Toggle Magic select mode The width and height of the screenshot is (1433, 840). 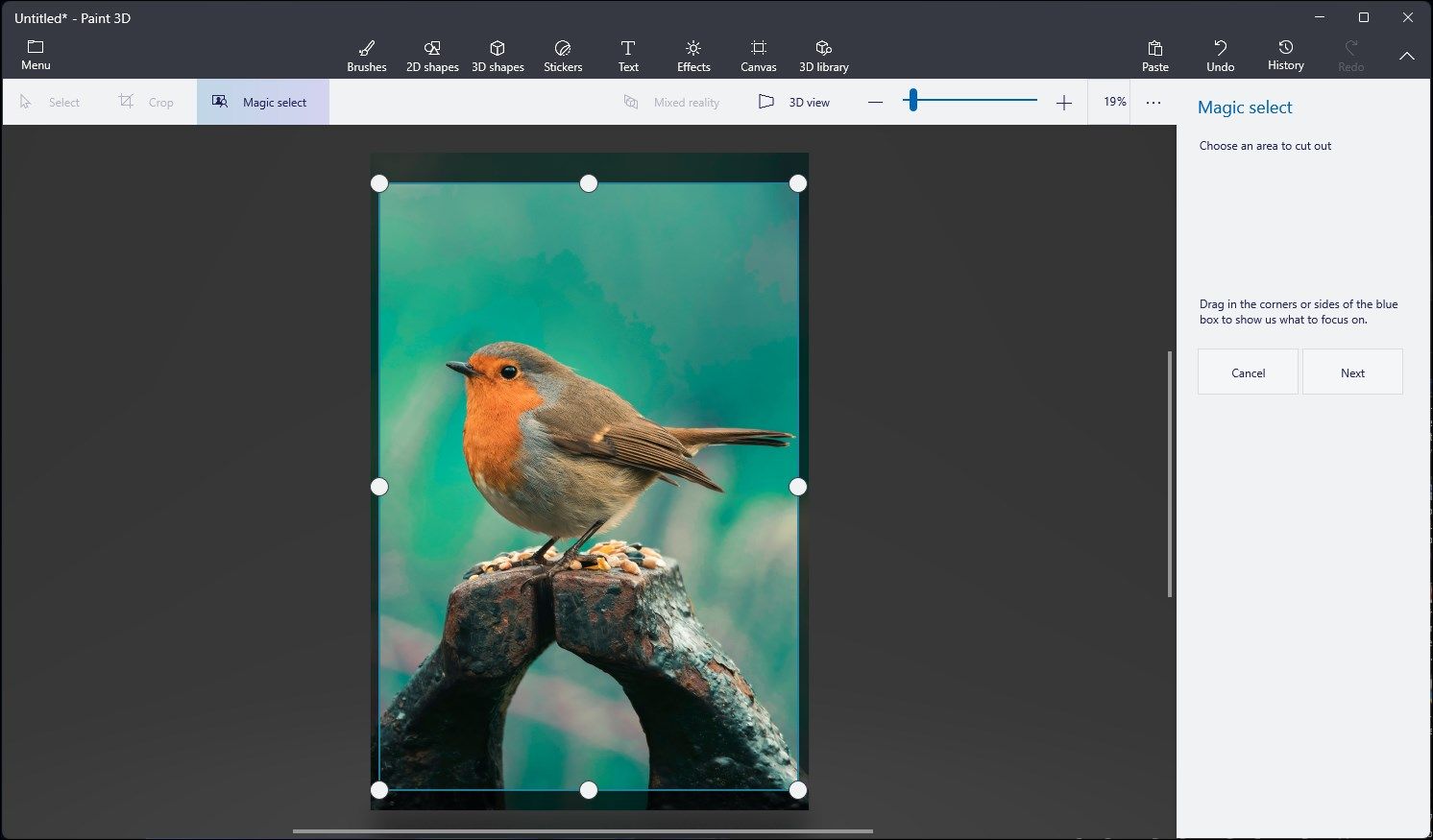click(262, 101)
